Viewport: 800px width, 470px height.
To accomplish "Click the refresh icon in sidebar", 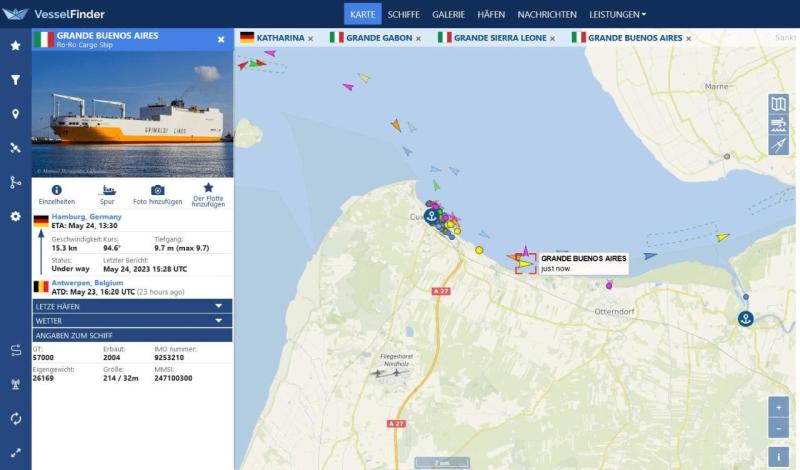I will pos(16,418).
